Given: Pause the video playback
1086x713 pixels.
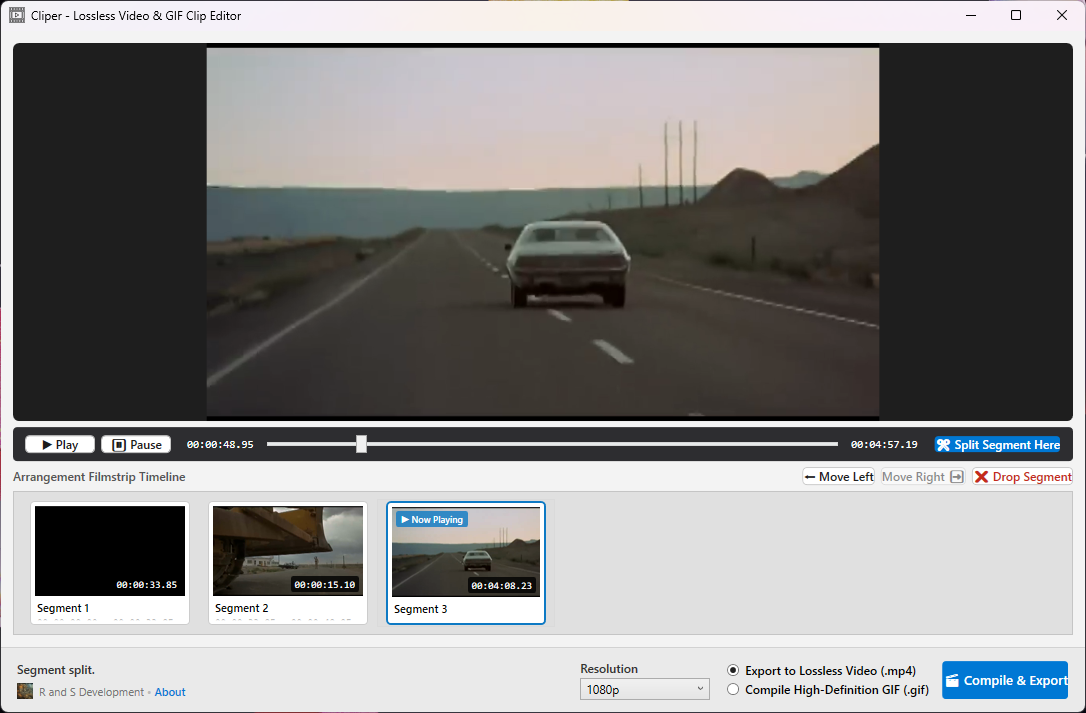Looking at the screenshot, I should 136,444.
